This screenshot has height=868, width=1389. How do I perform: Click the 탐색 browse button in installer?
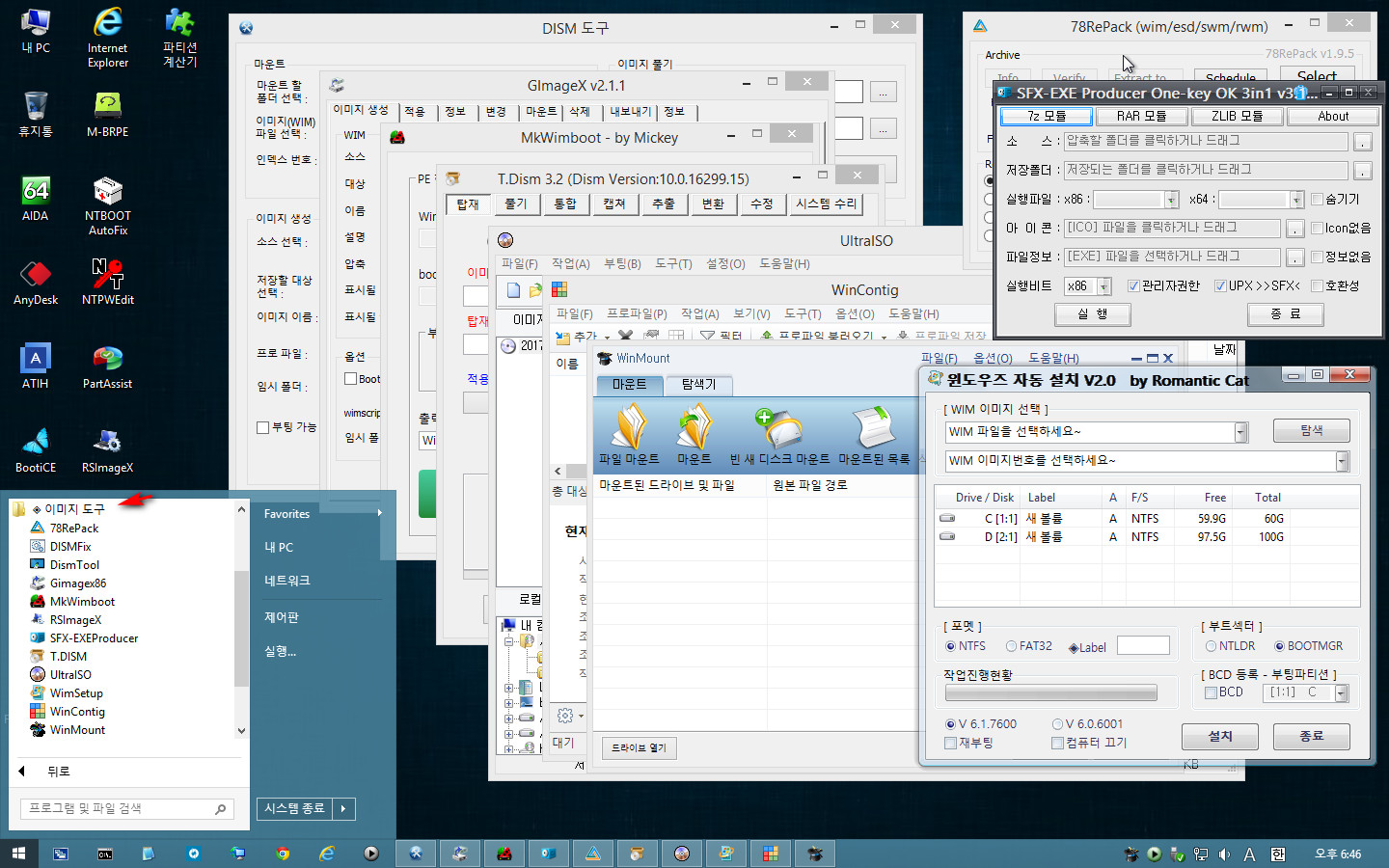[1311, 431]
